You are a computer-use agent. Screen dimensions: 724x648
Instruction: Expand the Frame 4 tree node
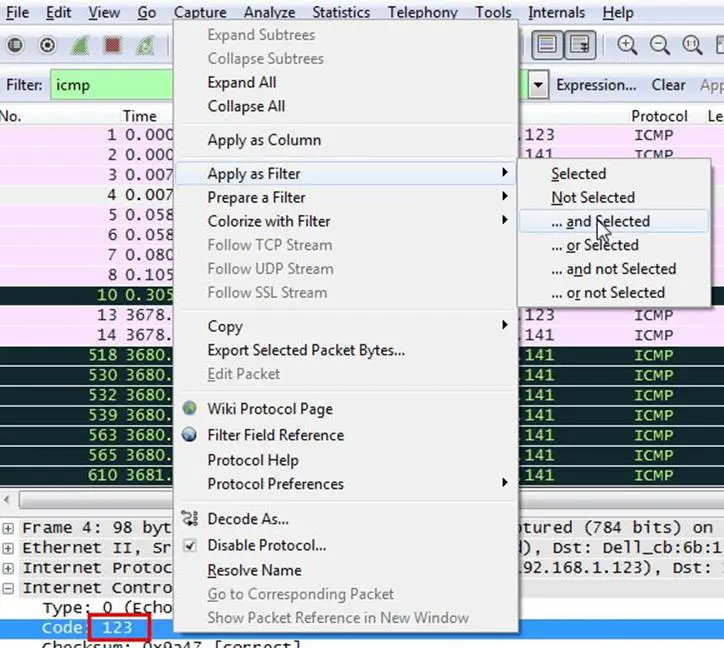click(x=9, y=527)
